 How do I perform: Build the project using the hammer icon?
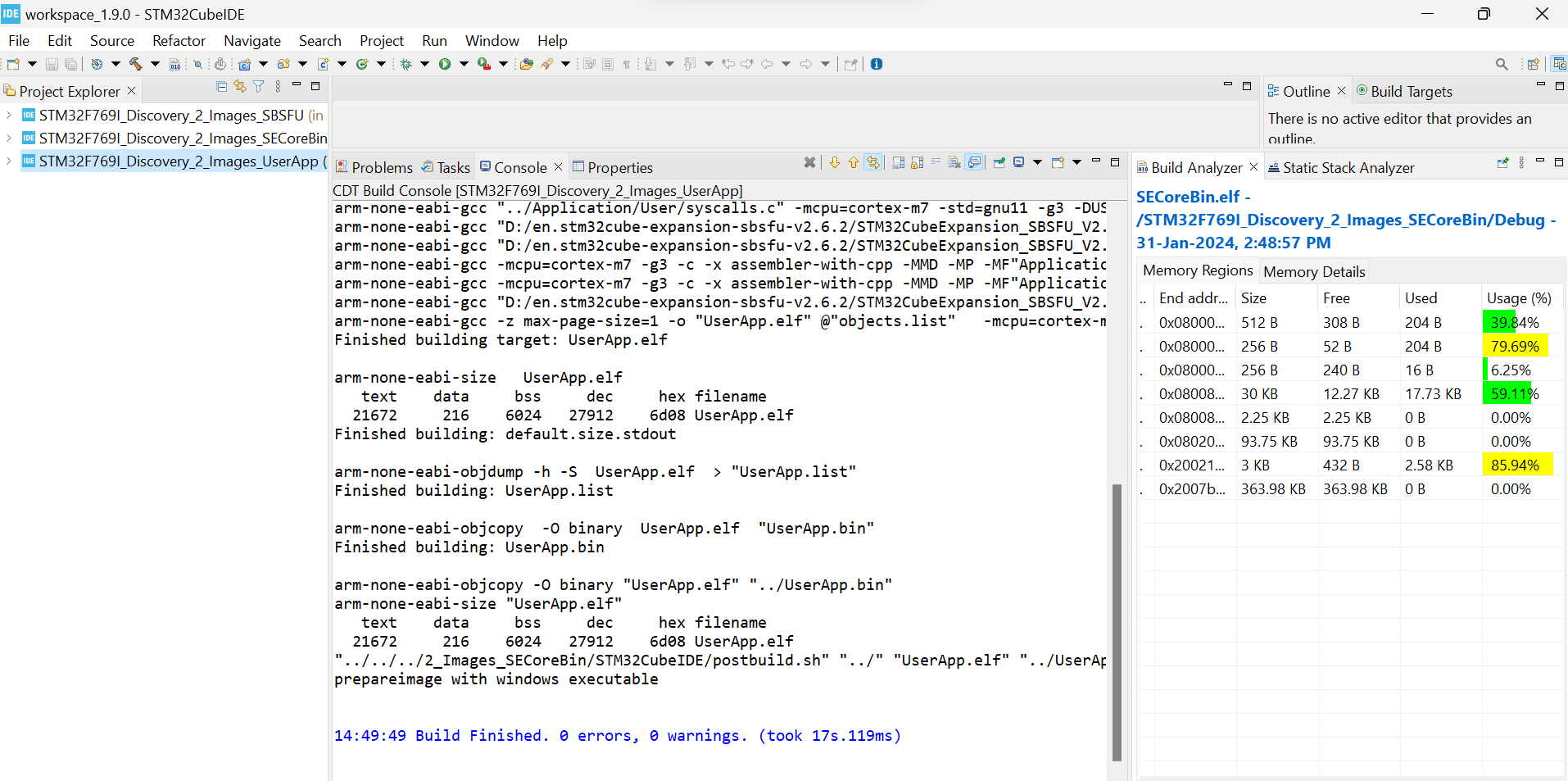(136, 63)
